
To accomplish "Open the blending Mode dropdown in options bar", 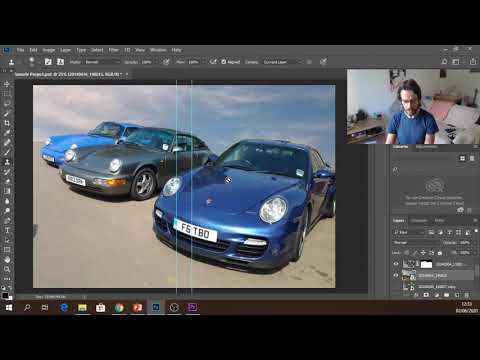I will [102, 62].
